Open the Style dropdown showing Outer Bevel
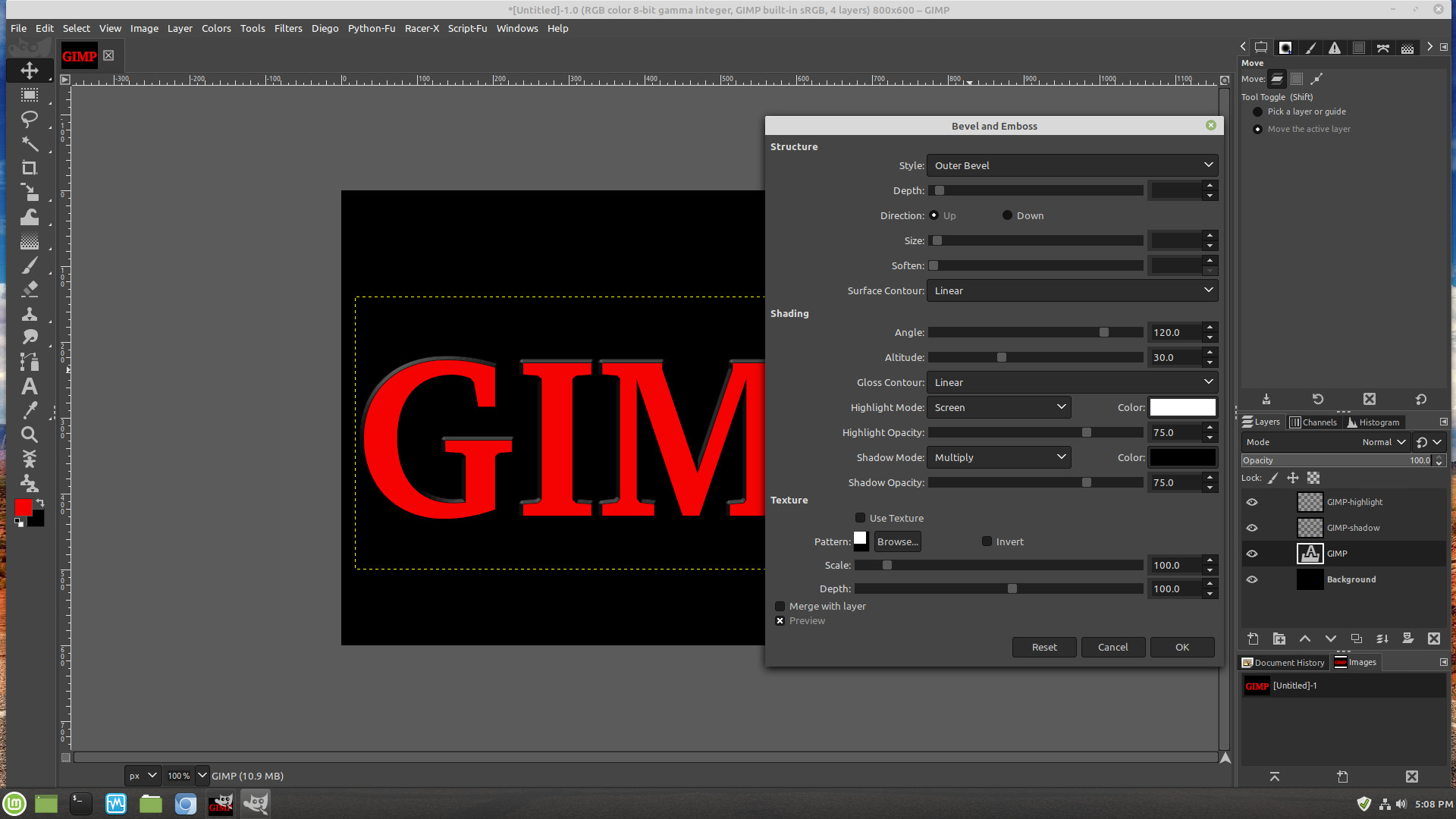 tap(1072, 165)
